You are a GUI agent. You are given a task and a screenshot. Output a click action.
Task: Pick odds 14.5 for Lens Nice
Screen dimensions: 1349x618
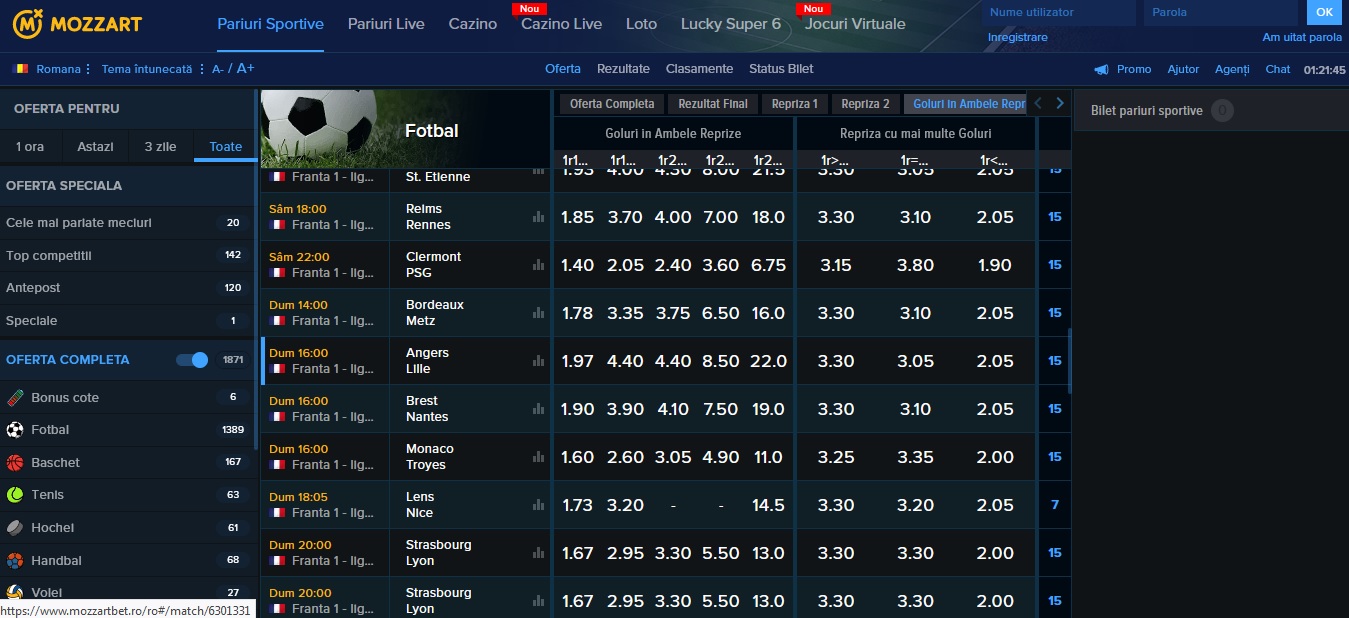coord(768,505)
